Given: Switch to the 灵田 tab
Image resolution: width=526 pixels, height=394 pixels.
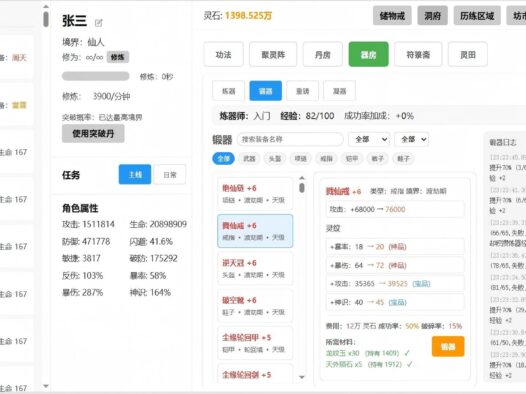Looking at the screenshot, I should (x=468, y=54).
